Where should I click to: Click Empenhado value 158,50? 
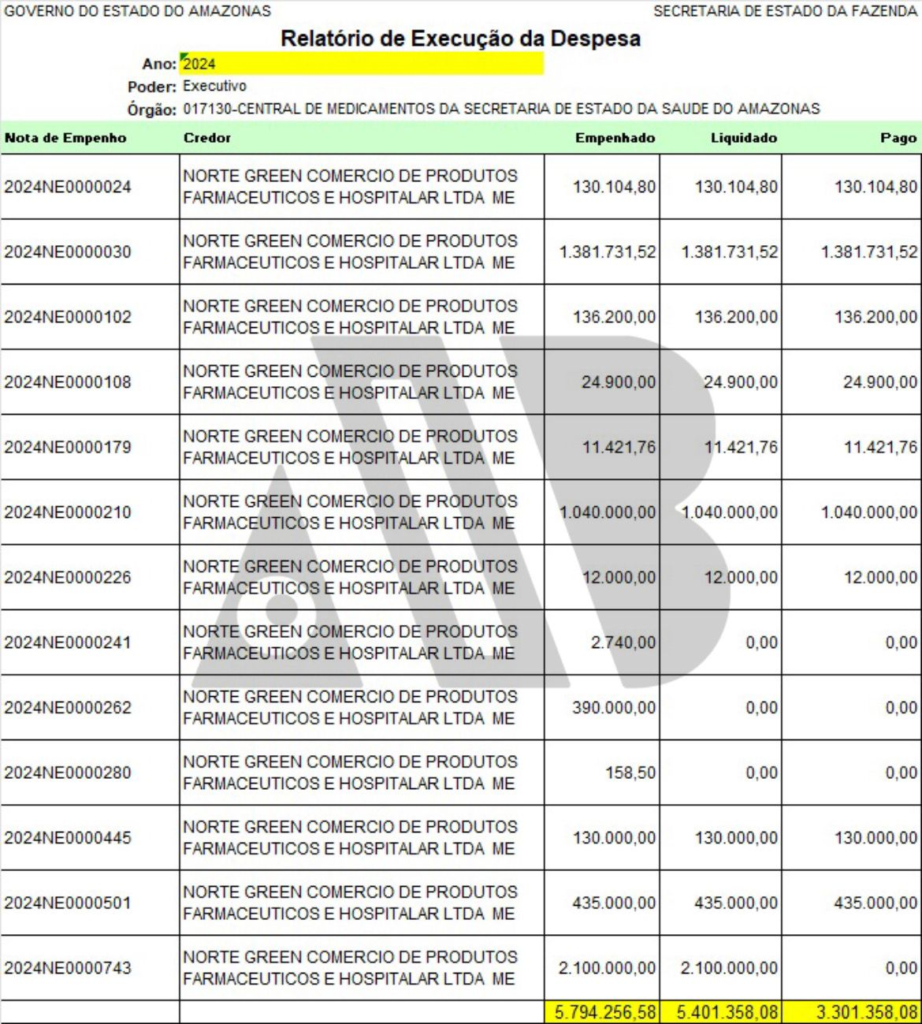(x=631, y=773)
